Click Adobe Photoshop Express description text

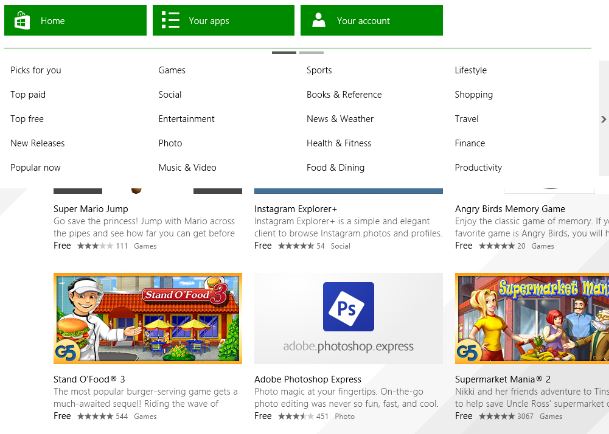(x=346, y=397)
